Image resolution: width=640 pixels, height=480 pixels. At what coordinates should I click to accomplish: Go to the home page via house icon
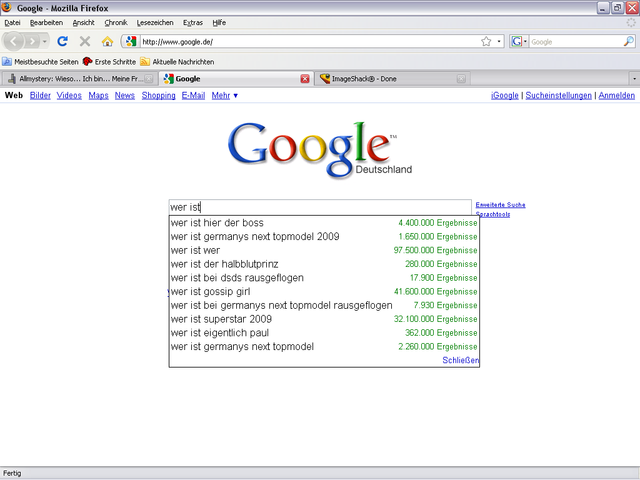click(107, 41)
